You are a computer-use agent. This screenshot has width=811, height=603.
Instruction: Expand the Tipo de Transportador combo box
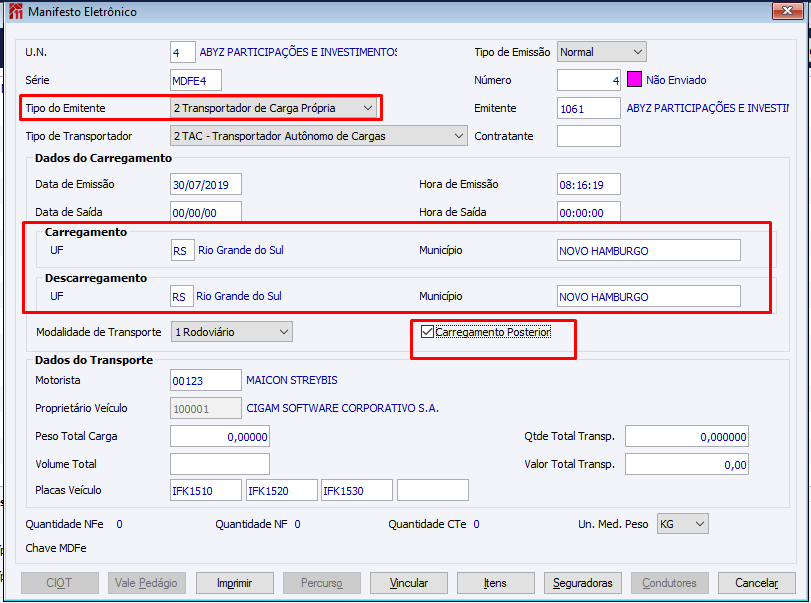click(x=319, y=136)
